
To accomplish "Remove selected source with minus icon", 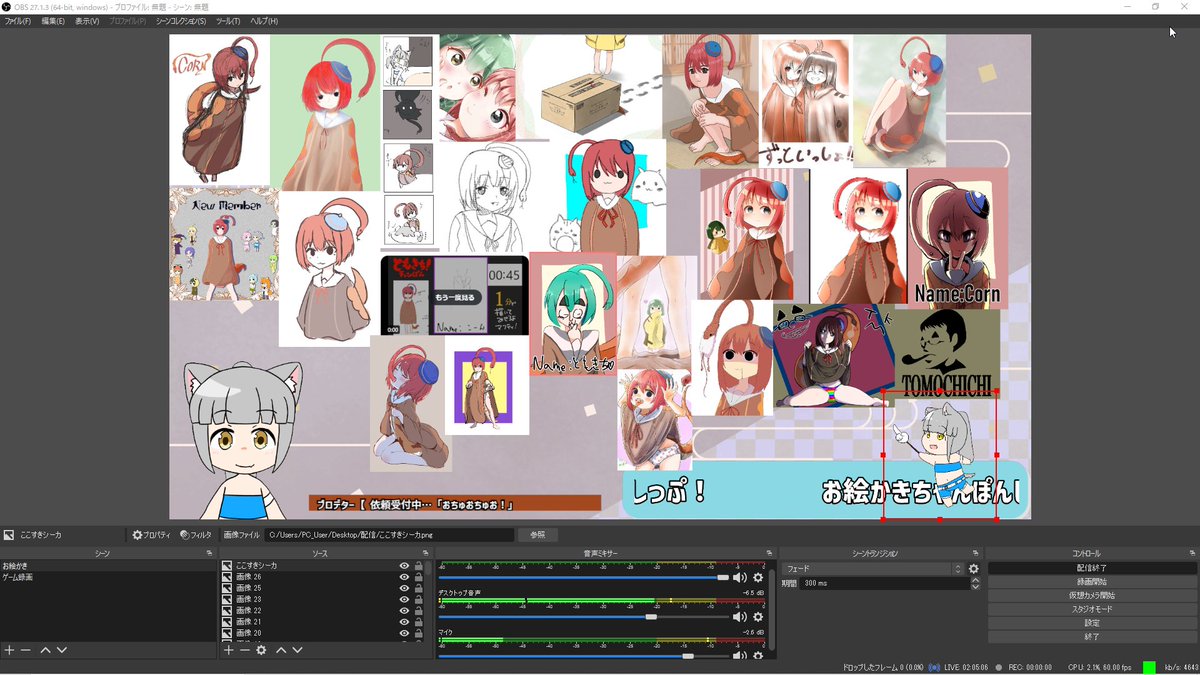I will click(x=244, y=650).
